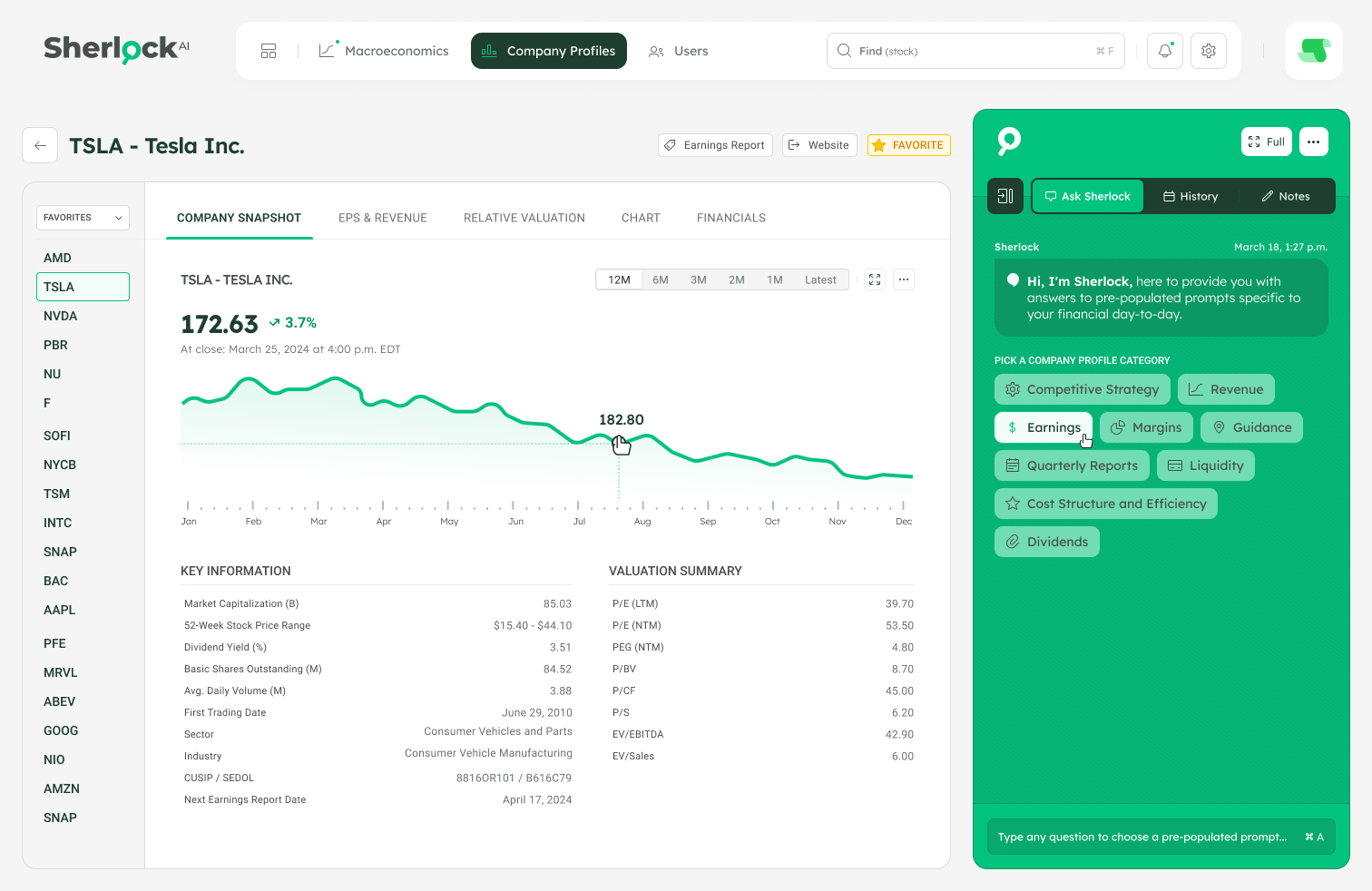Image resolution: width=1372 pixels, height=891 pixels.
Task: Open the Notes tab
Action: 1286,196
